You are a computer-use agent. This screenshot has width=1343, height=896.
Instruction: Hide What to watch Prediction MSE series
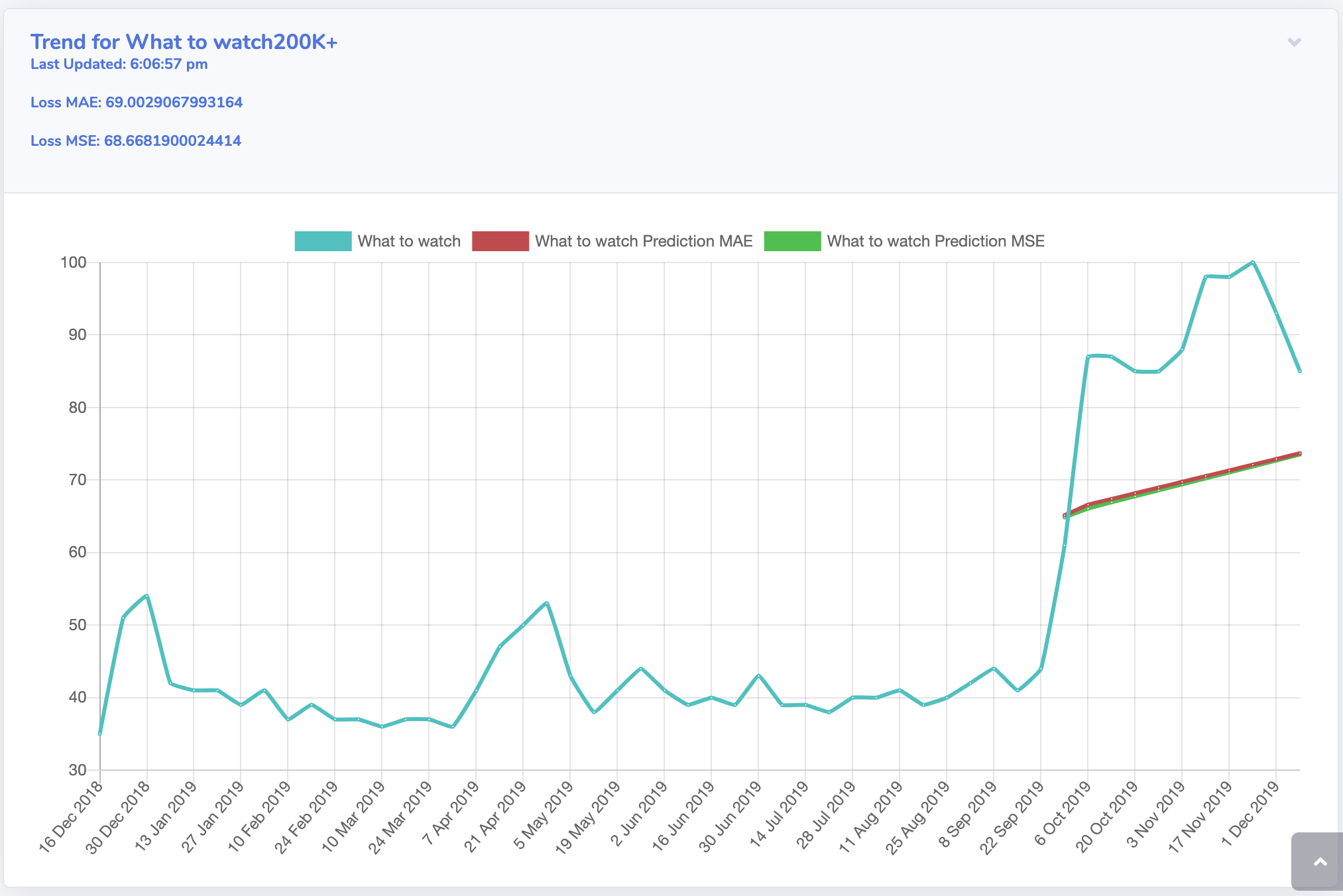pos(935,241)
